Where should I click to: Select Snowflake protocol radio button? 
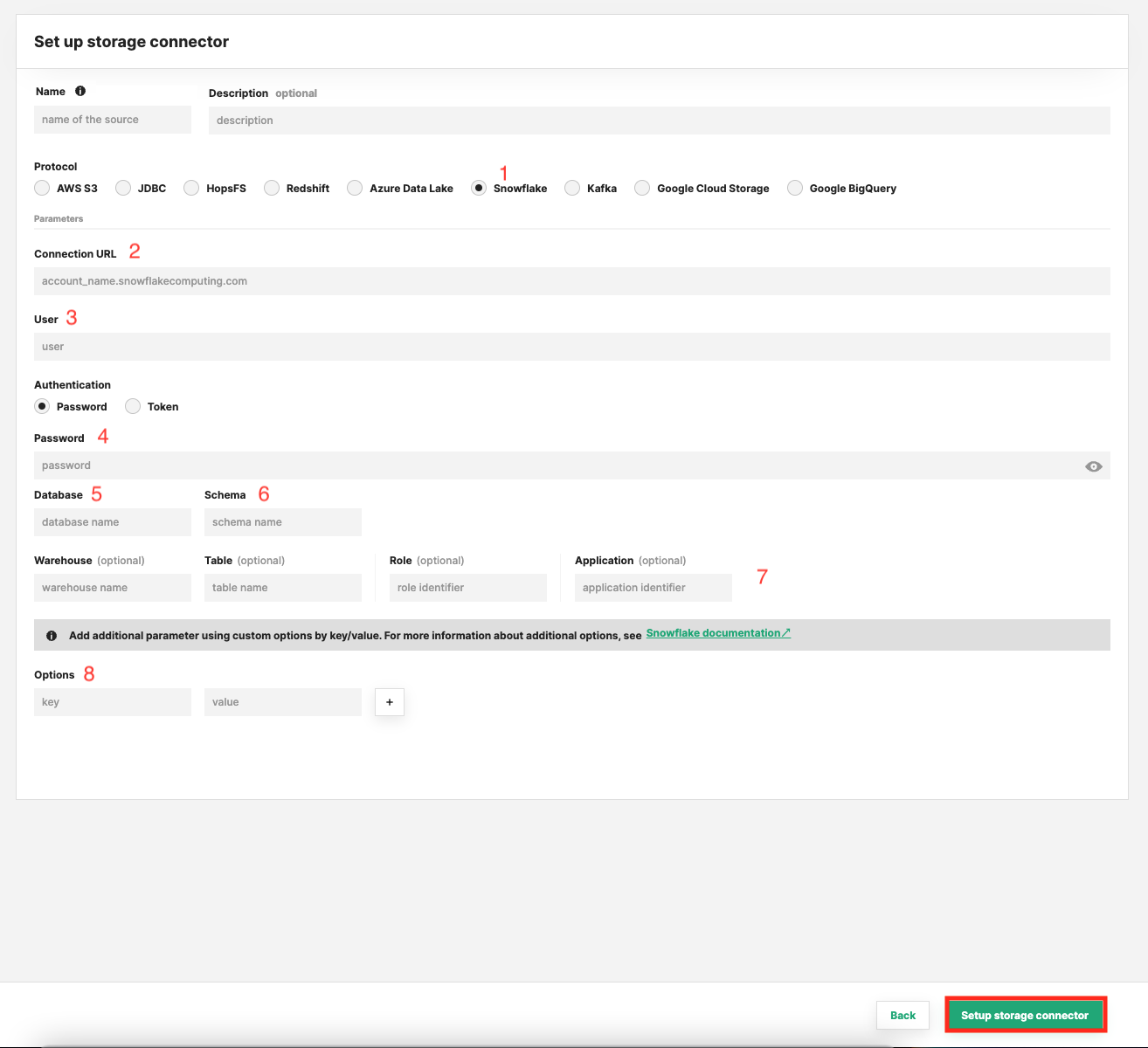point(479,188)
